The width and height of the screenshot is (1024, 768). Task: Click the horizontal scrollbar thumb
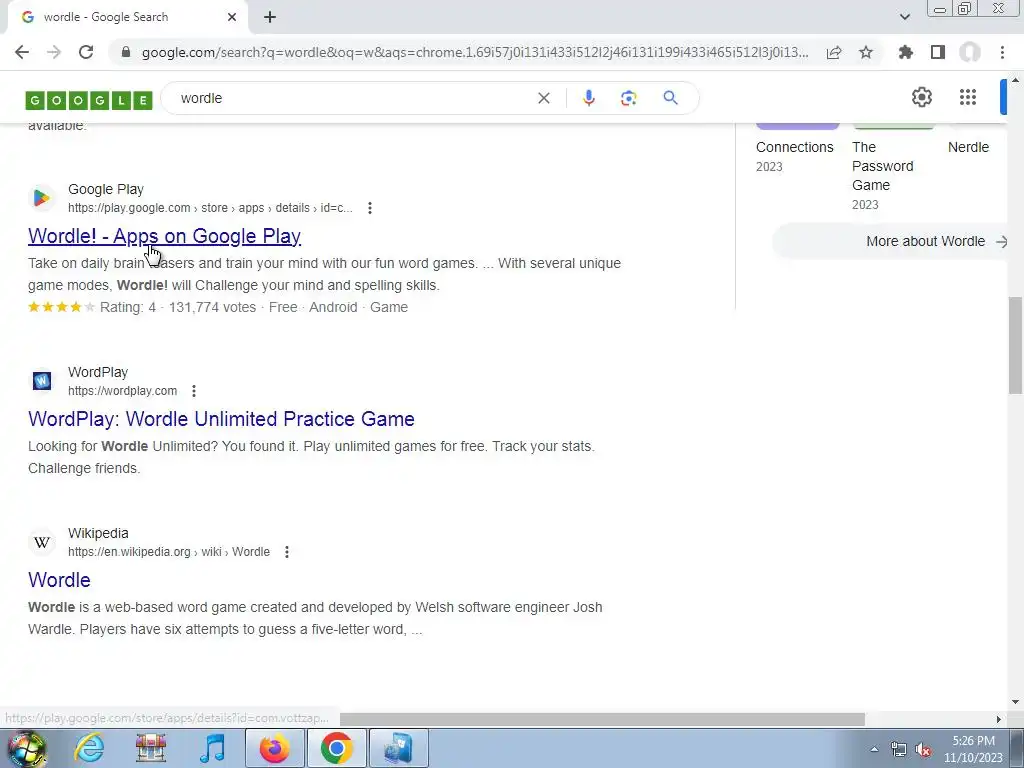click(602, 719)
